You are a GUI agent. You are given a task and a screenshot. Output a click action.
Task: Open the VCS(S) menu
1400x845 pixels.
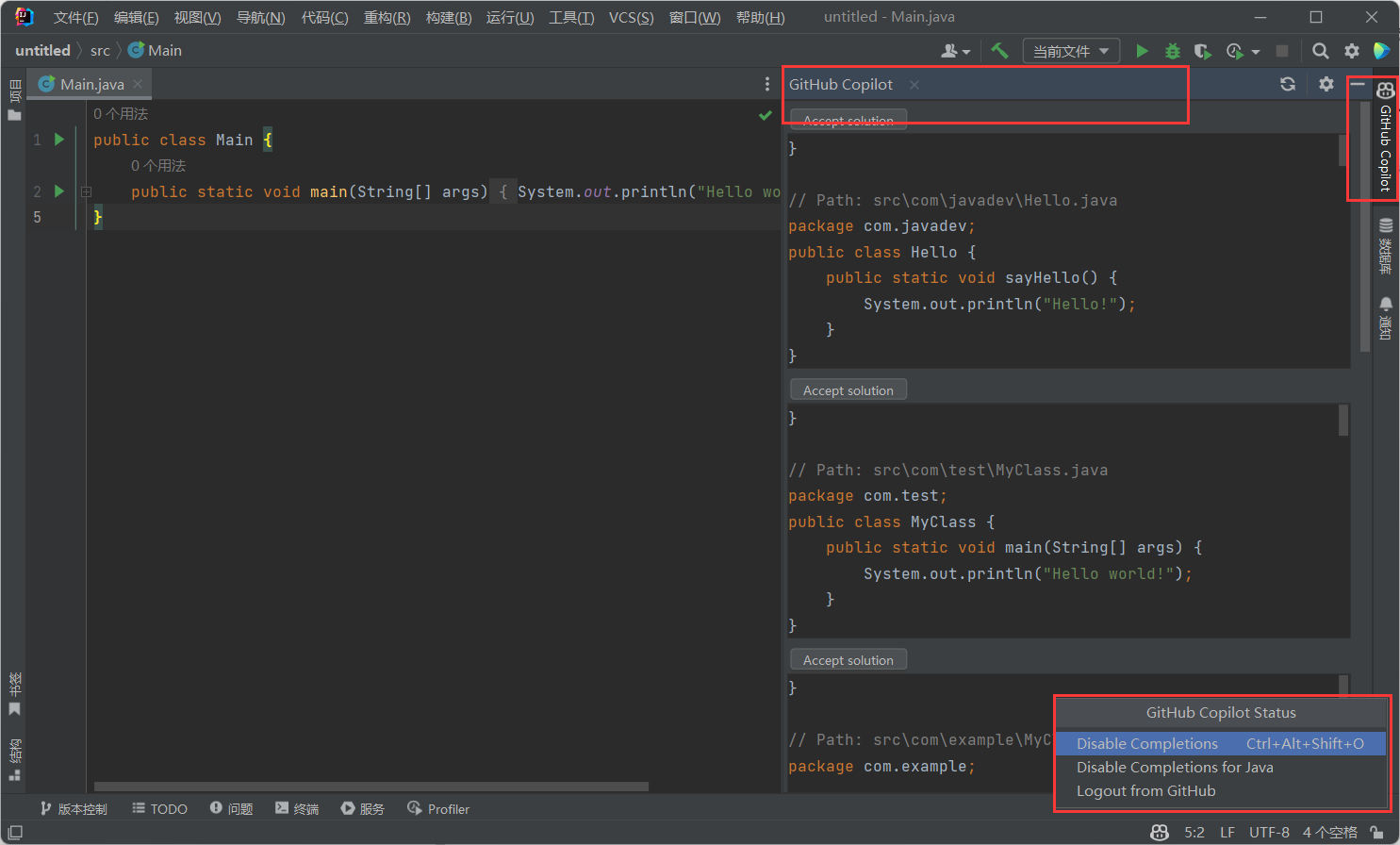[x=632, y=18]
